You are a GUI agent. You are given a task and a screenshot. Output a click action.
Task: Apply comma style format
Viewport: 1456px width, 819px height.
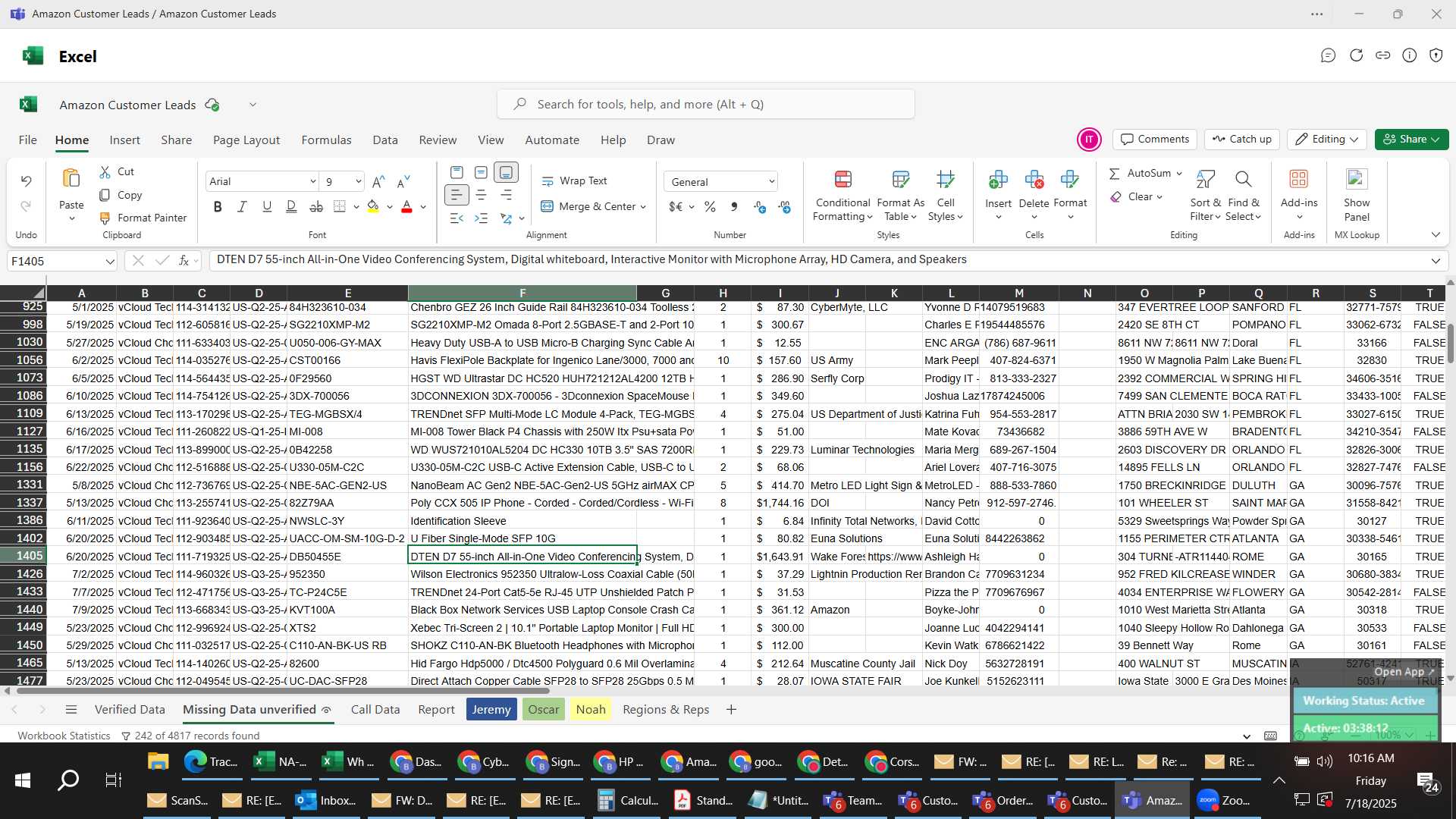(x=733, y=206)
